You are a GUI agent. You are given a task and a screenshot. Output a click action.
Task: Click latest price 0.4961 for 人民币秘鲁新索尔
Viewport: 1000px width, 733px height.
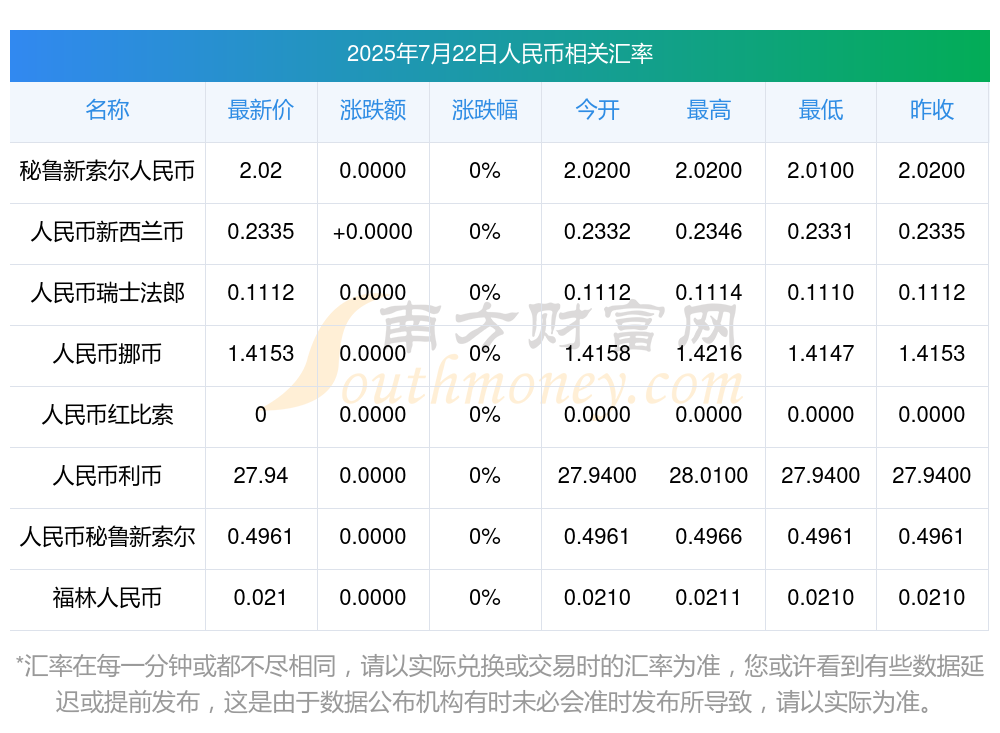coord(260,537)
